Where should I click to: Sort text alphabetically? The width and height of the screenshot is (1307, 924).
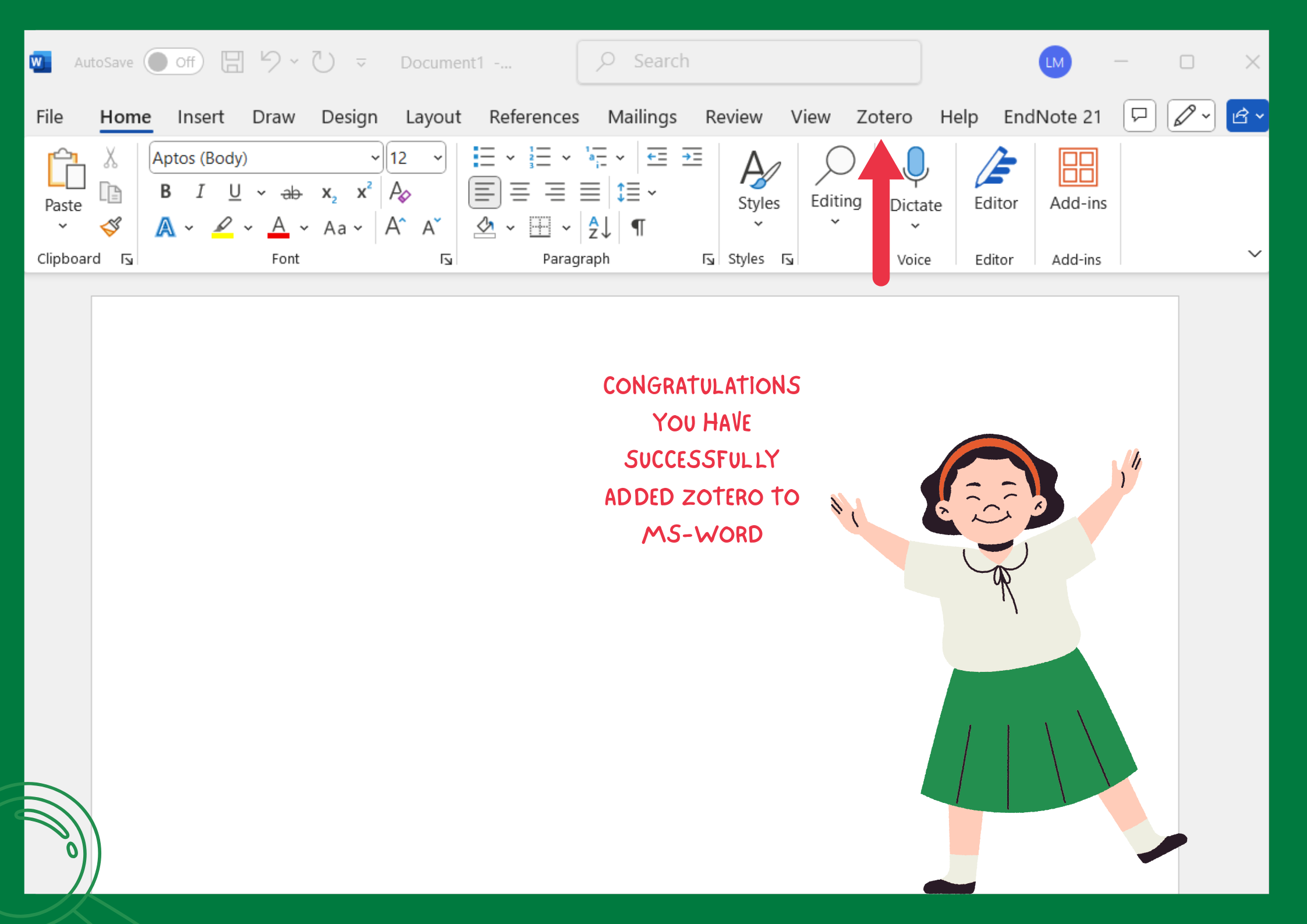pos(600,227)
